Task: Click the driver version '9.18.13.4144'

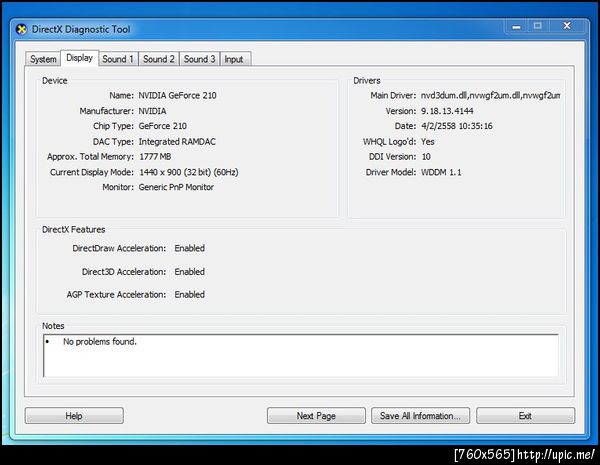Action: (447, 111)
